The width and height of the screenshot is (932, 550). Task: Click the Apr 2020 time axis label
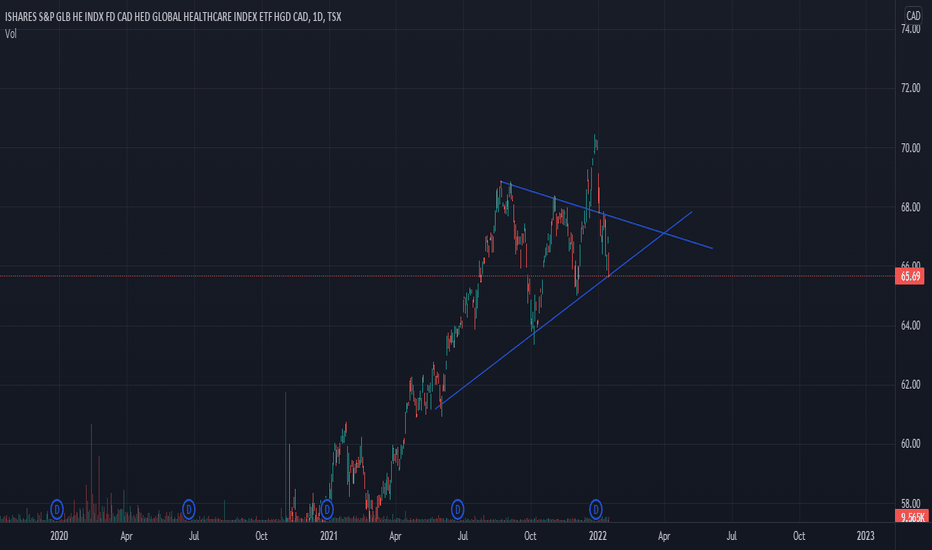click(x=126, y=536)
